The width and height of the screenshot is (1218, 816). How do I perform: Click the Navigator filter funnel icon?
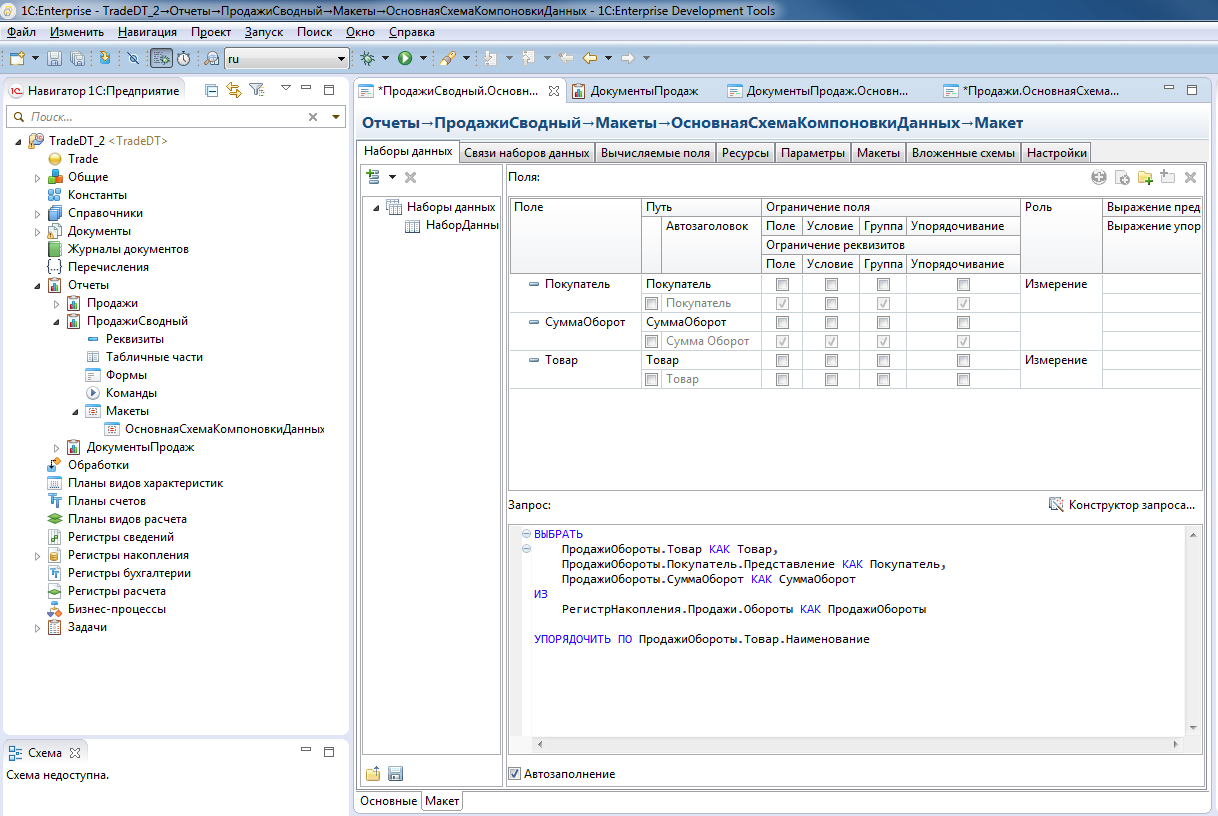coord(256,90)
